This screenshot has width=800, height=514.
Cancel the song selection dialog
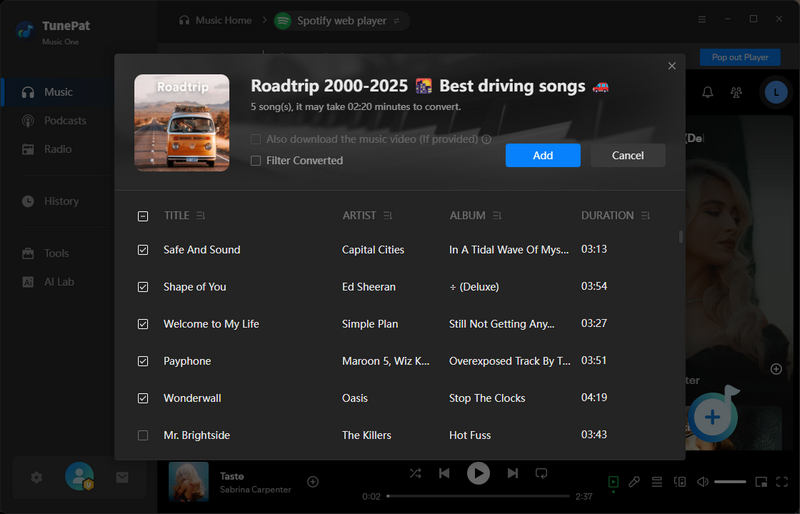[x=628, y=155]
